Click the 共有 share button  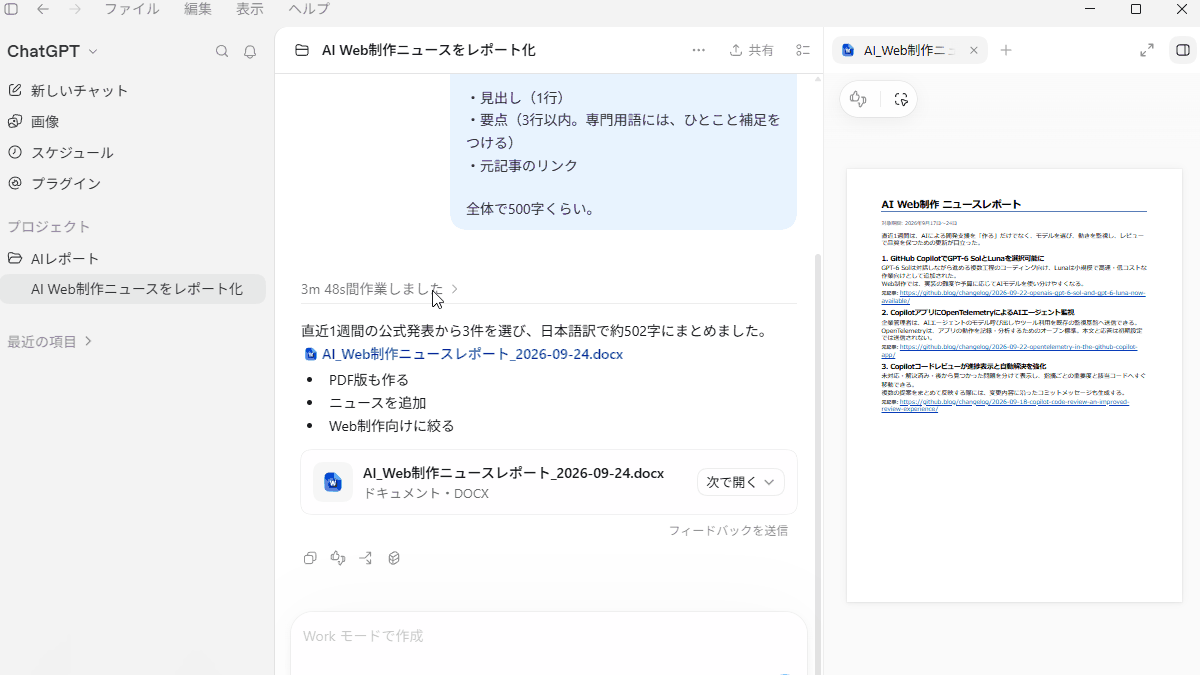coord(751,50)
